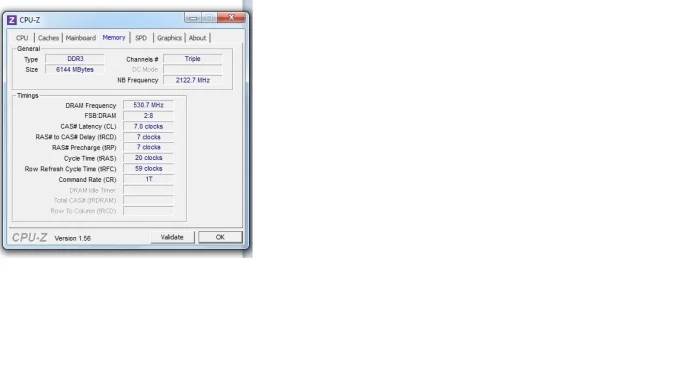Click the 530.7 MHz DRAM Frequency value
The image size is (683, 384).
point(149,105)
